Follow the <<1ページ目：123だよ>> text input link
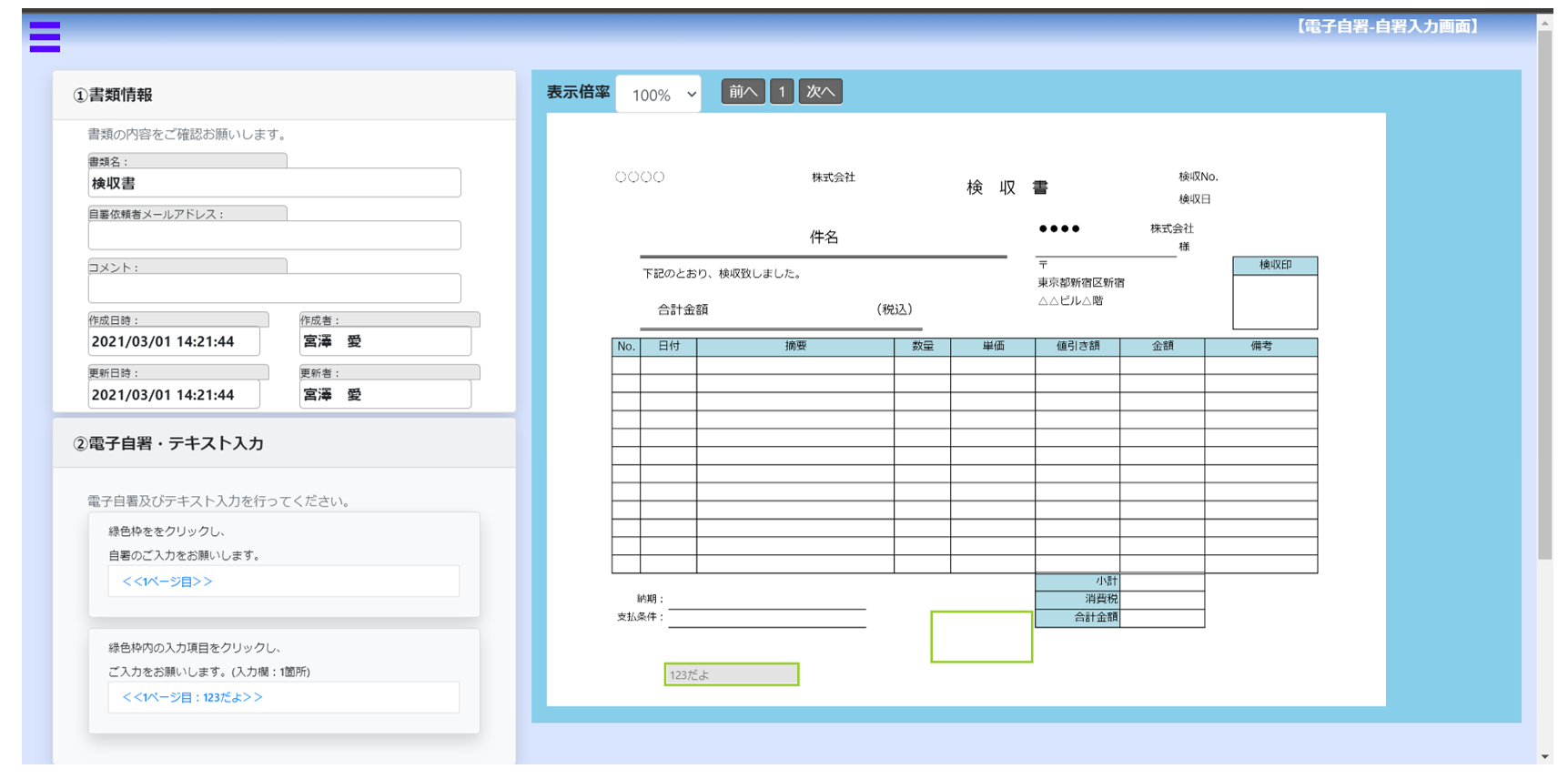1568x779 pixels. [192, 697]
